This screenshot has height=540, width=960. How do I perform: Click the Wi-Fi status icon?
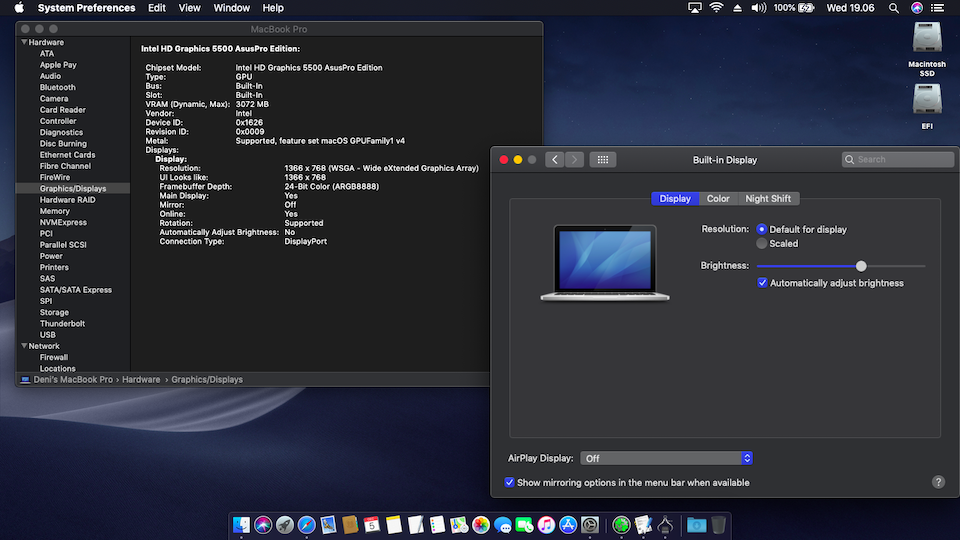pos(716,8)
